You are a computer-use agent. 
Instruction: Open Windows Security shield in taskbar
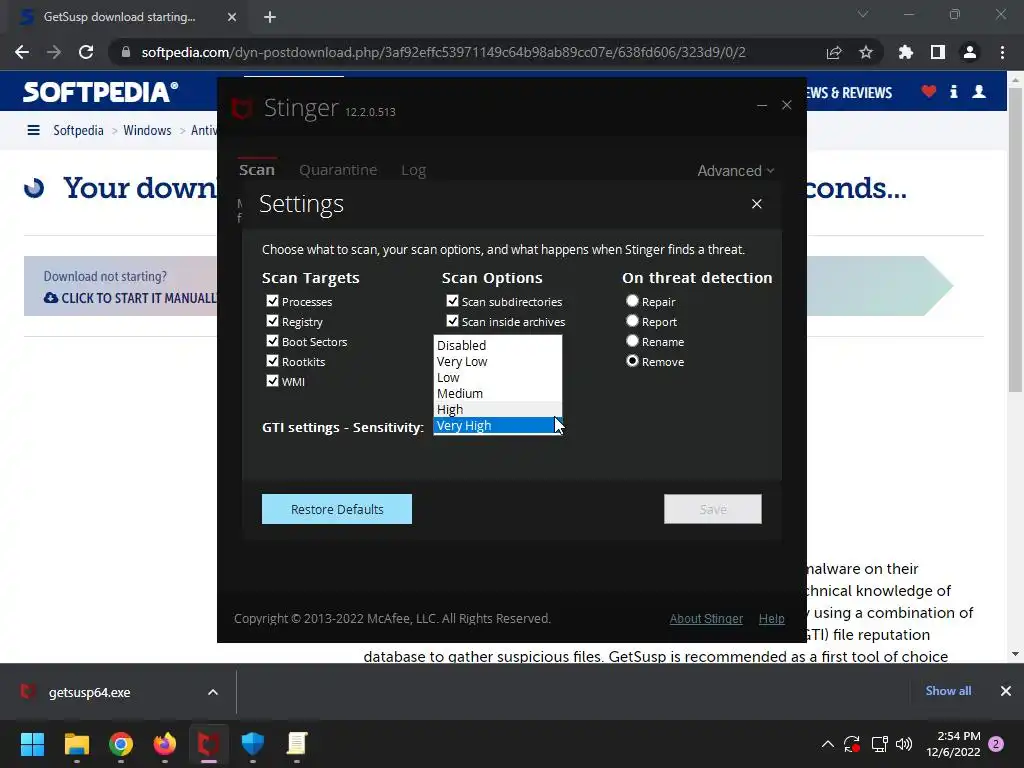[253, 744]
